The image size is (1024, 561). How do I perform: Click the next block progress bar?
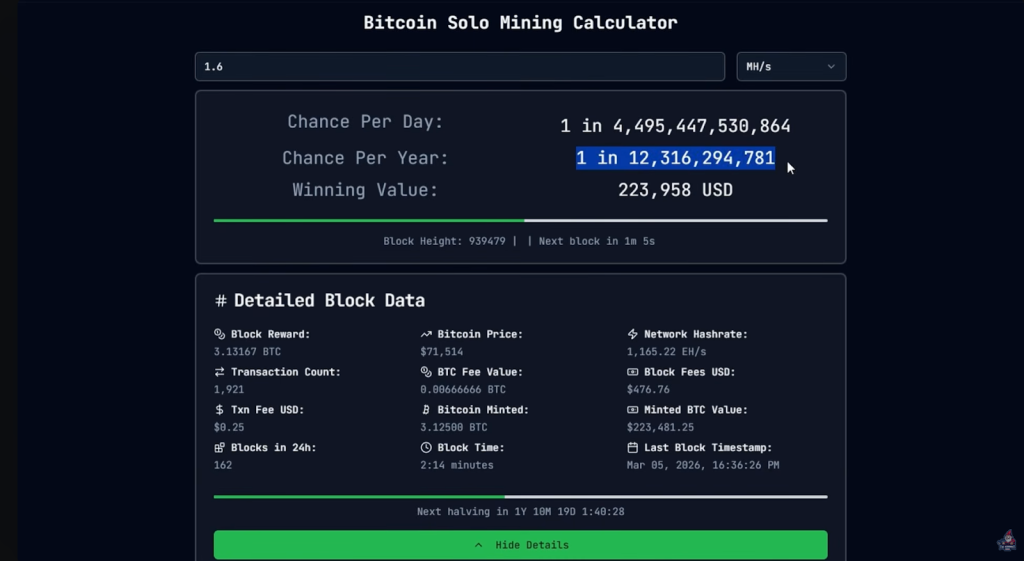pyautogui.click(x=520, y=221)
